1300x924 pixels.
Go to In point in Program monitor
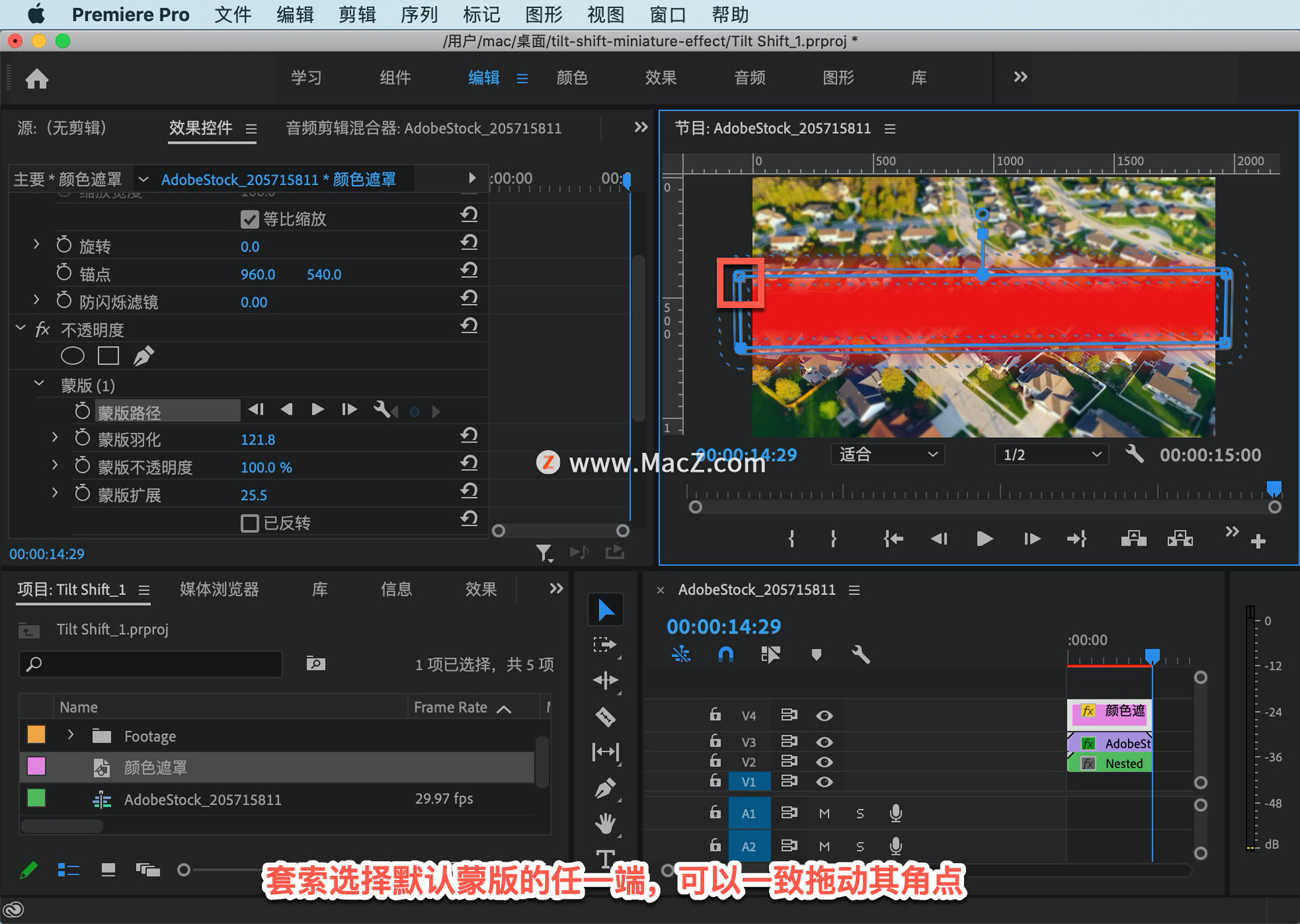[893, 539]
